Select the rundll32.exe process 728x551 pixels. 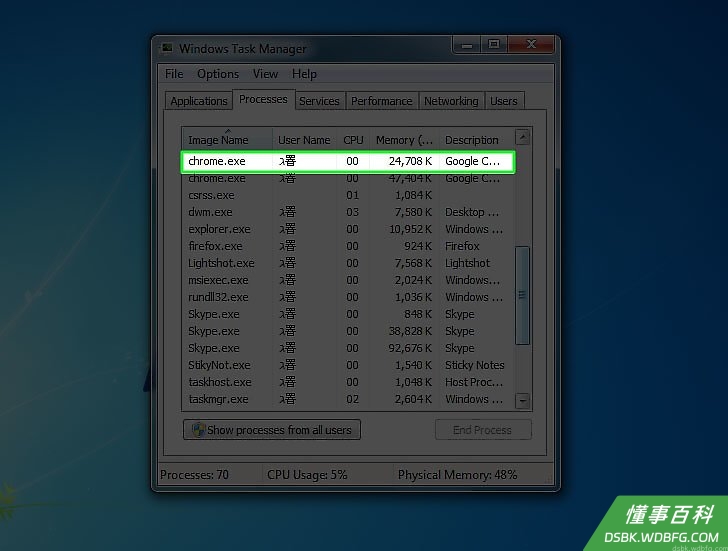[348, 297]
